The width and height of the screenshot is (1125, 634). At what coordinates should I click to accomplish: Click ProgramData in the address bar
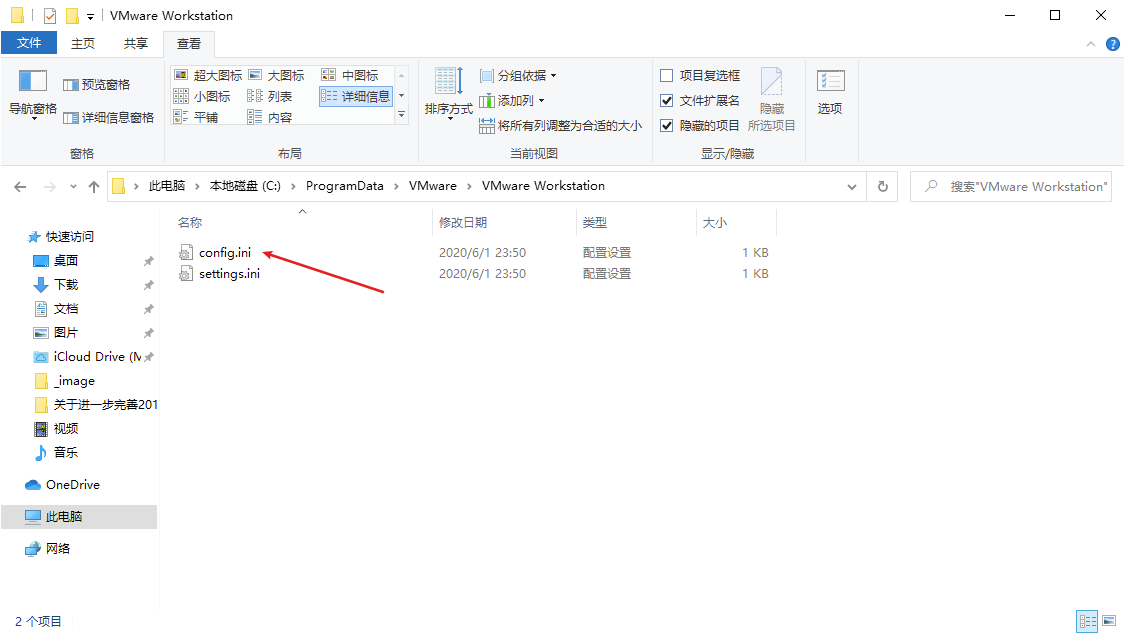coord(344,186)
